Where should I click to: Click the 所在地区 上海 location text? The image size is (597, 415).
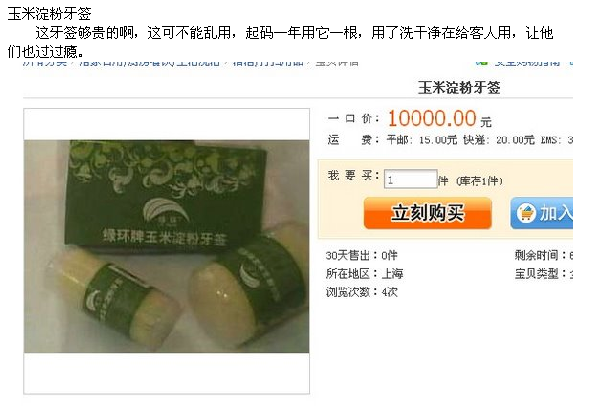pyautogui.click(x=364, y=274)
